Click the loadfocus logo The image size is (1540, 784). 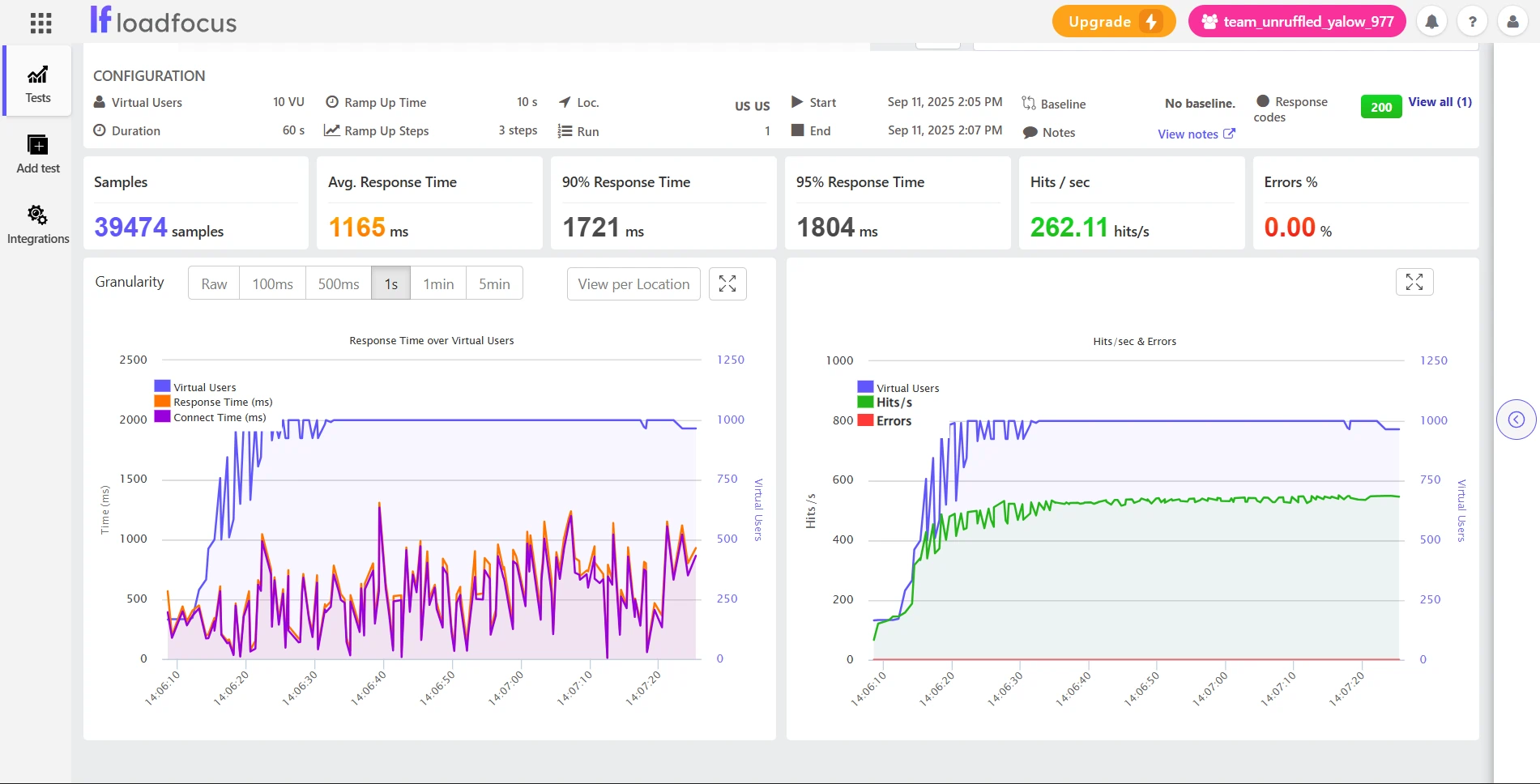point(164,21)
